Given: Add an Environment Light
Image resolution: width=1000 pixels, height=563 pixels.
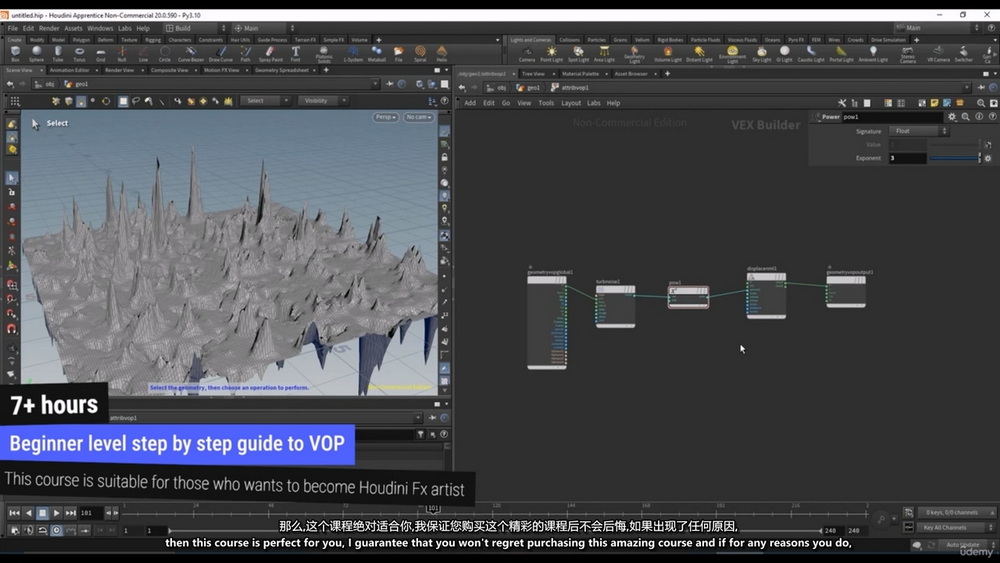Looking at the screenshot, I should pos(732,55).
